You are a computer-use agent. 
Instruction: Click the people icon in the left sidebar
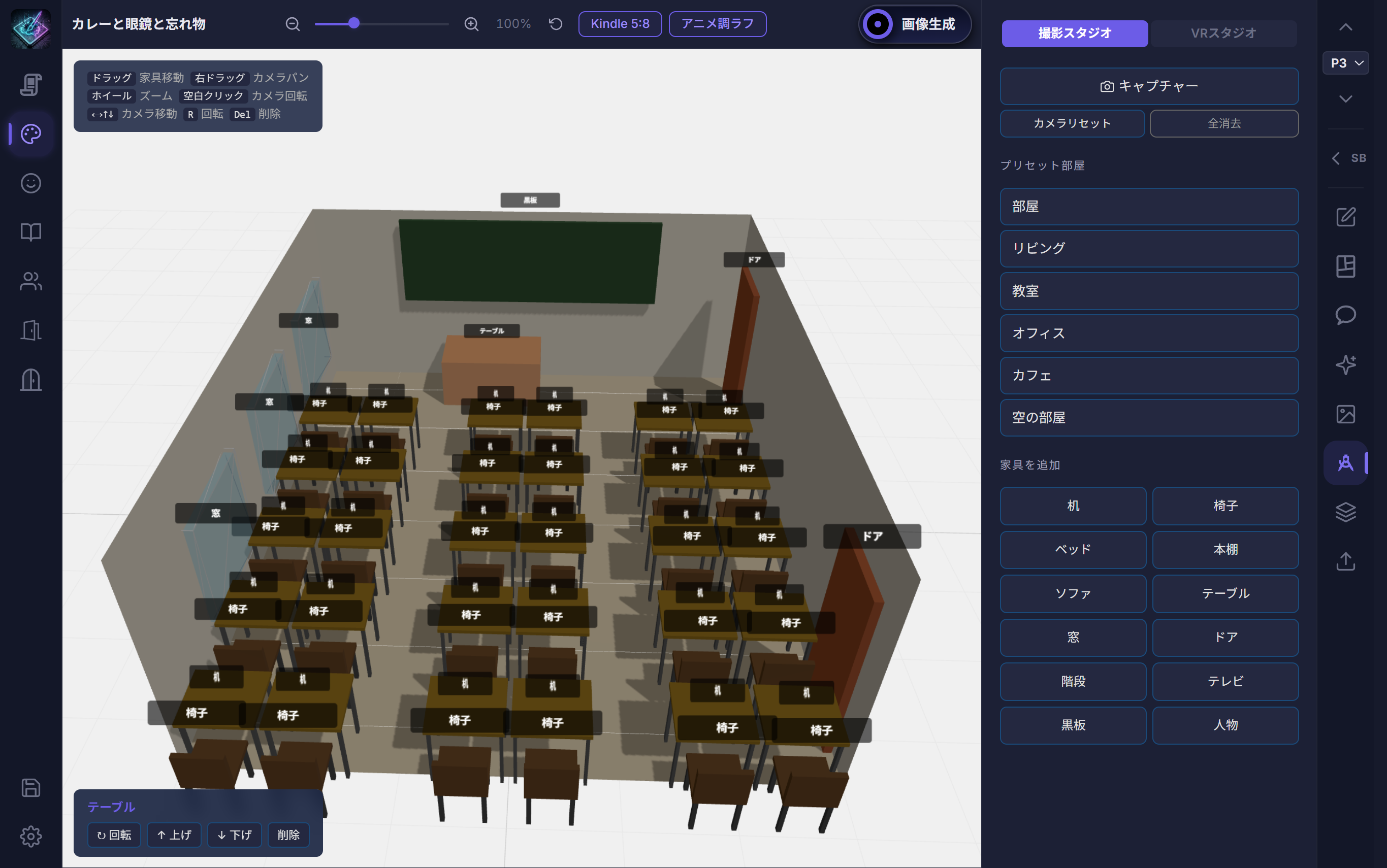pyautogui.click(x=30, y=281)
